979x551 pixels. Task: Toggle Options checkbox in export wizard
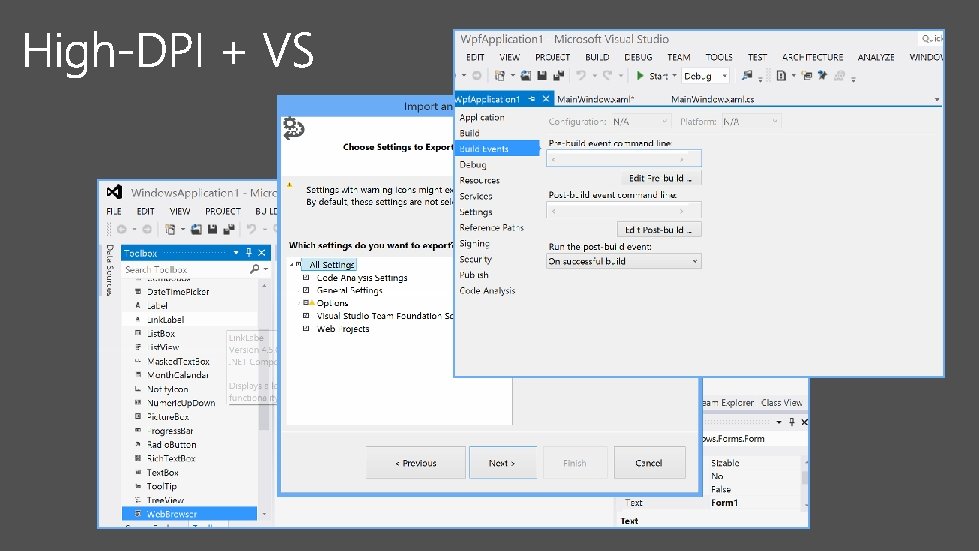pyautogui.click(x=306, y=303)
